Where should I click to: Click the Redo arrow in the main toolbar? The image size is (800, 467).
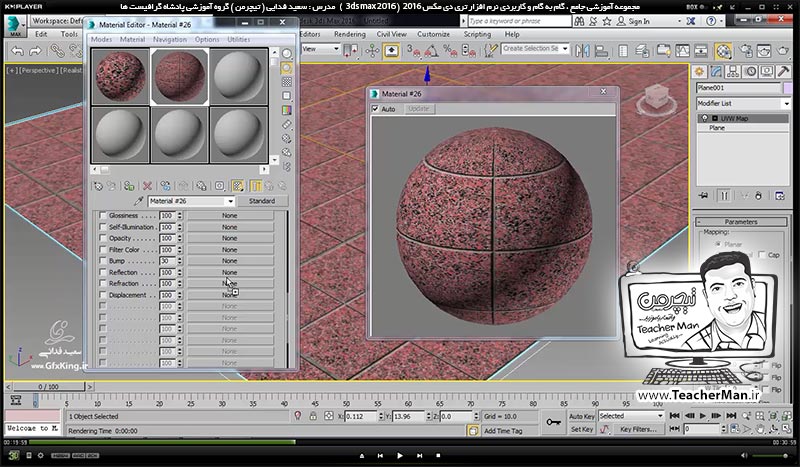pyautogui.click(x=35, y=51)
